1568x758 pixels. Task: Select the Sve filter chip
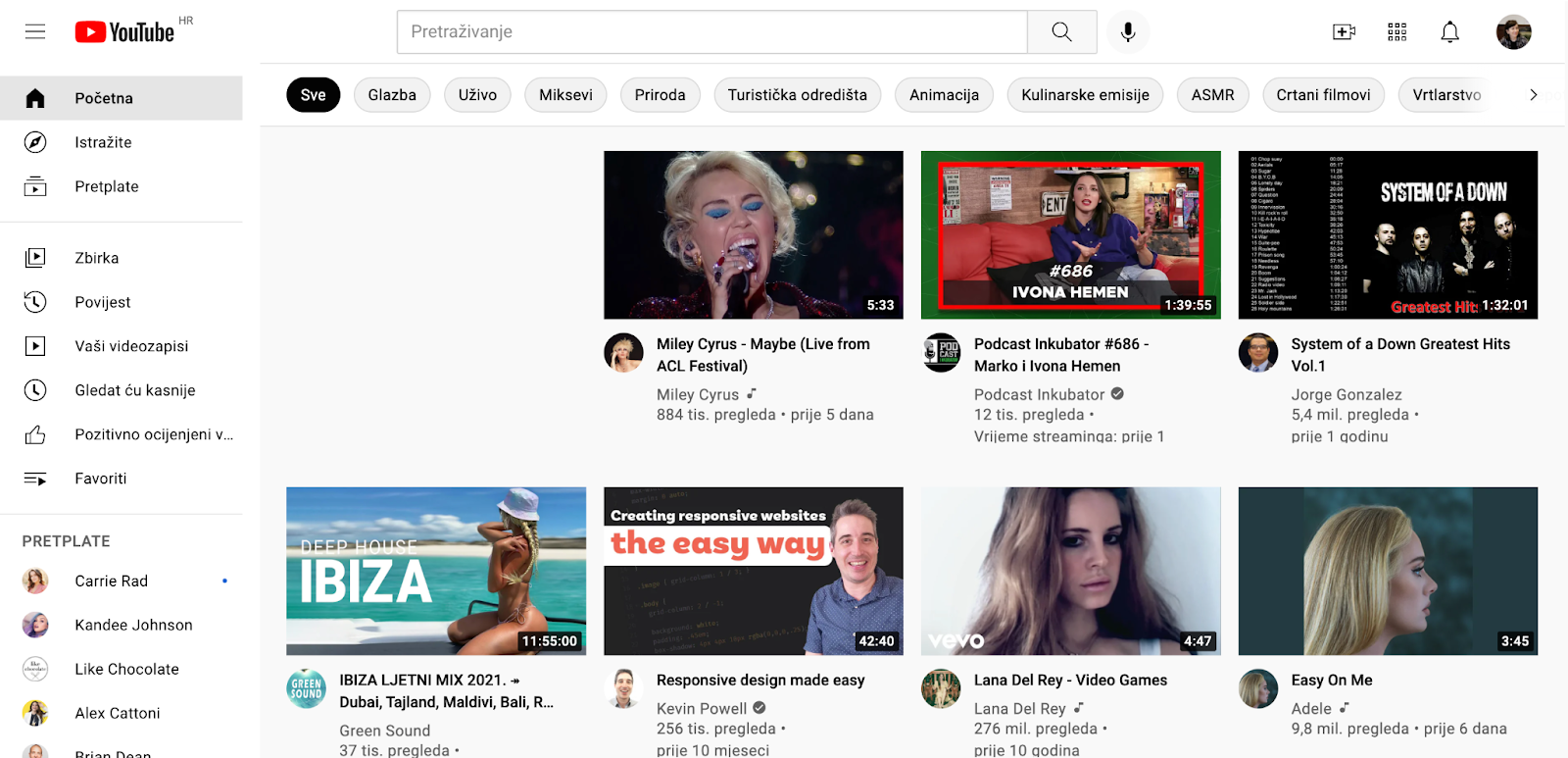click(x=313, y=95)
